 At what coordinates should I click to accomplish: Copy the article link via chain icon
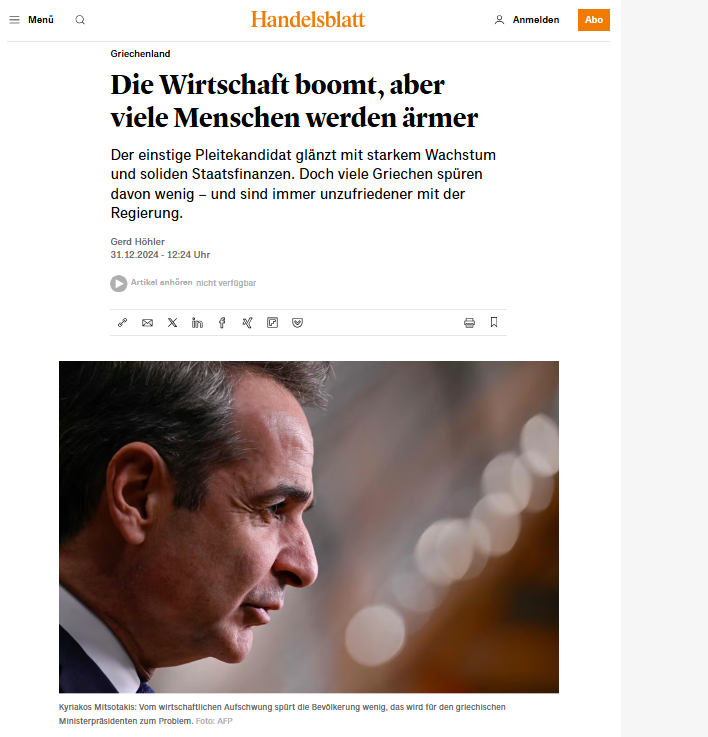point(122,322)
